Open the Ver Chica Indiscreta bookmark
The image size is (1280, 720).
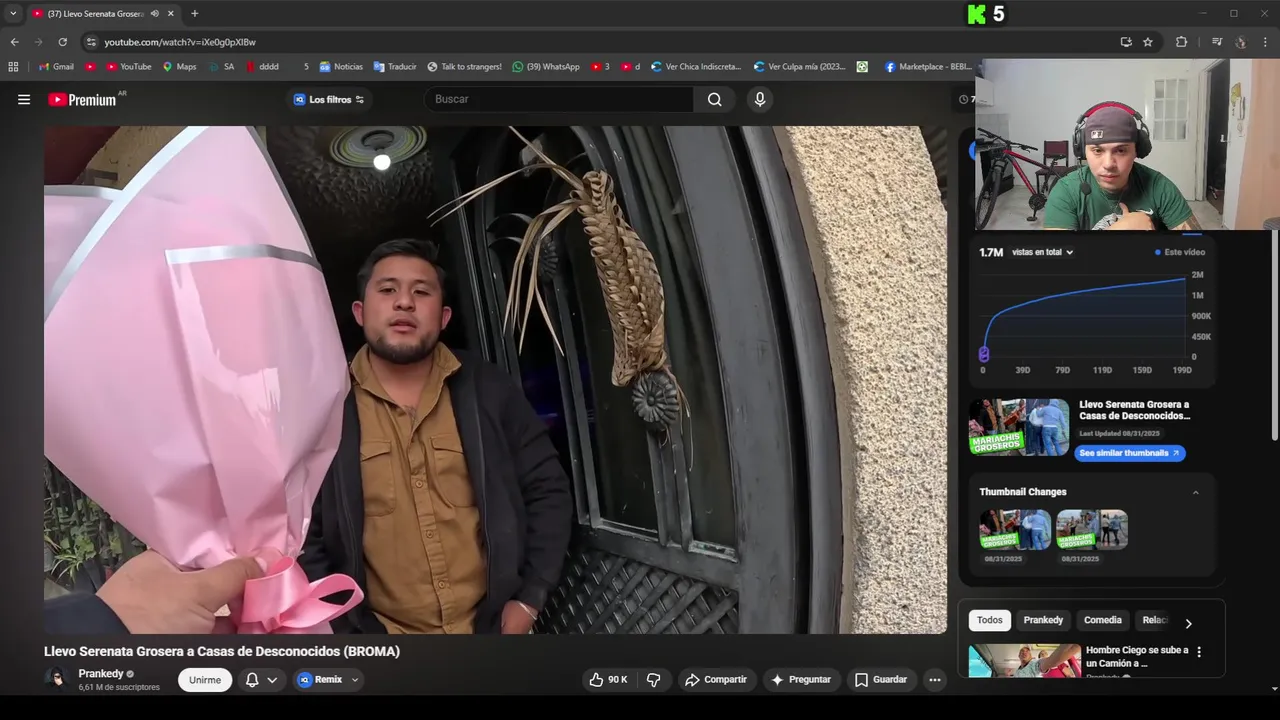[696, 67]
